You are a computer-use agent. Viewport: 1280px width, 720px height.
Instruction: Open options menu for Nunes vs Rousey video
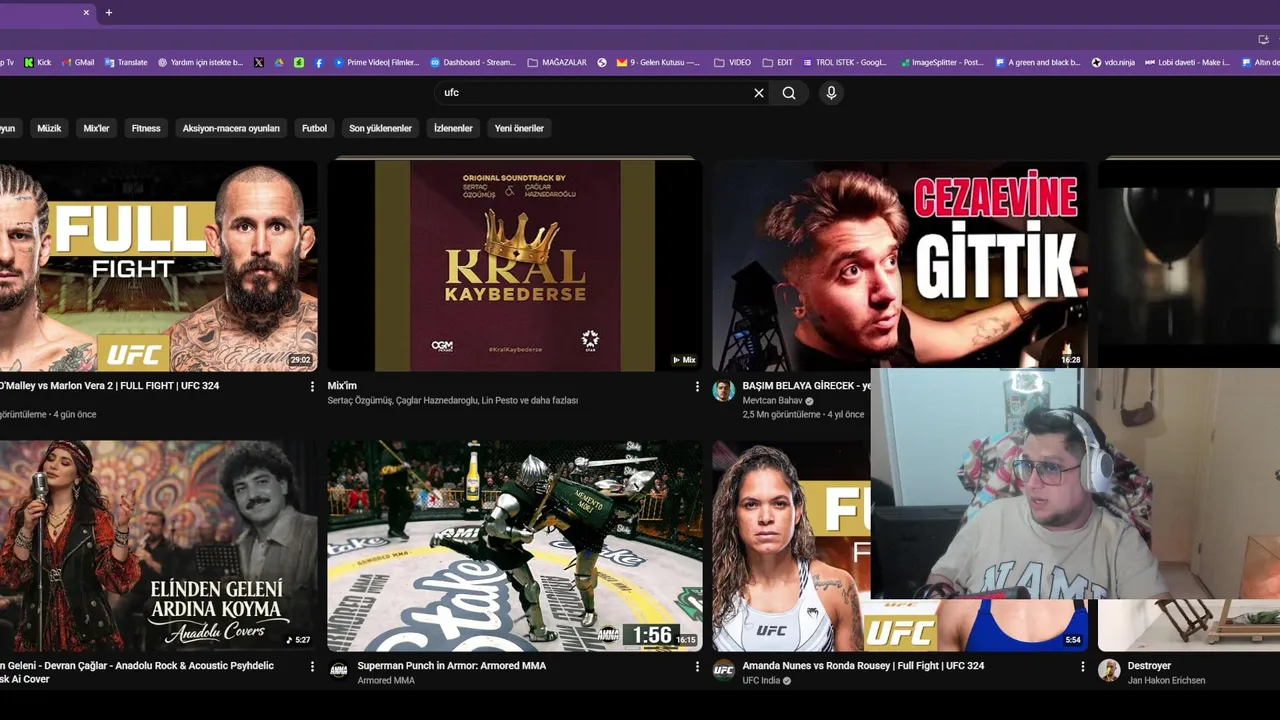click(1082, 666)
